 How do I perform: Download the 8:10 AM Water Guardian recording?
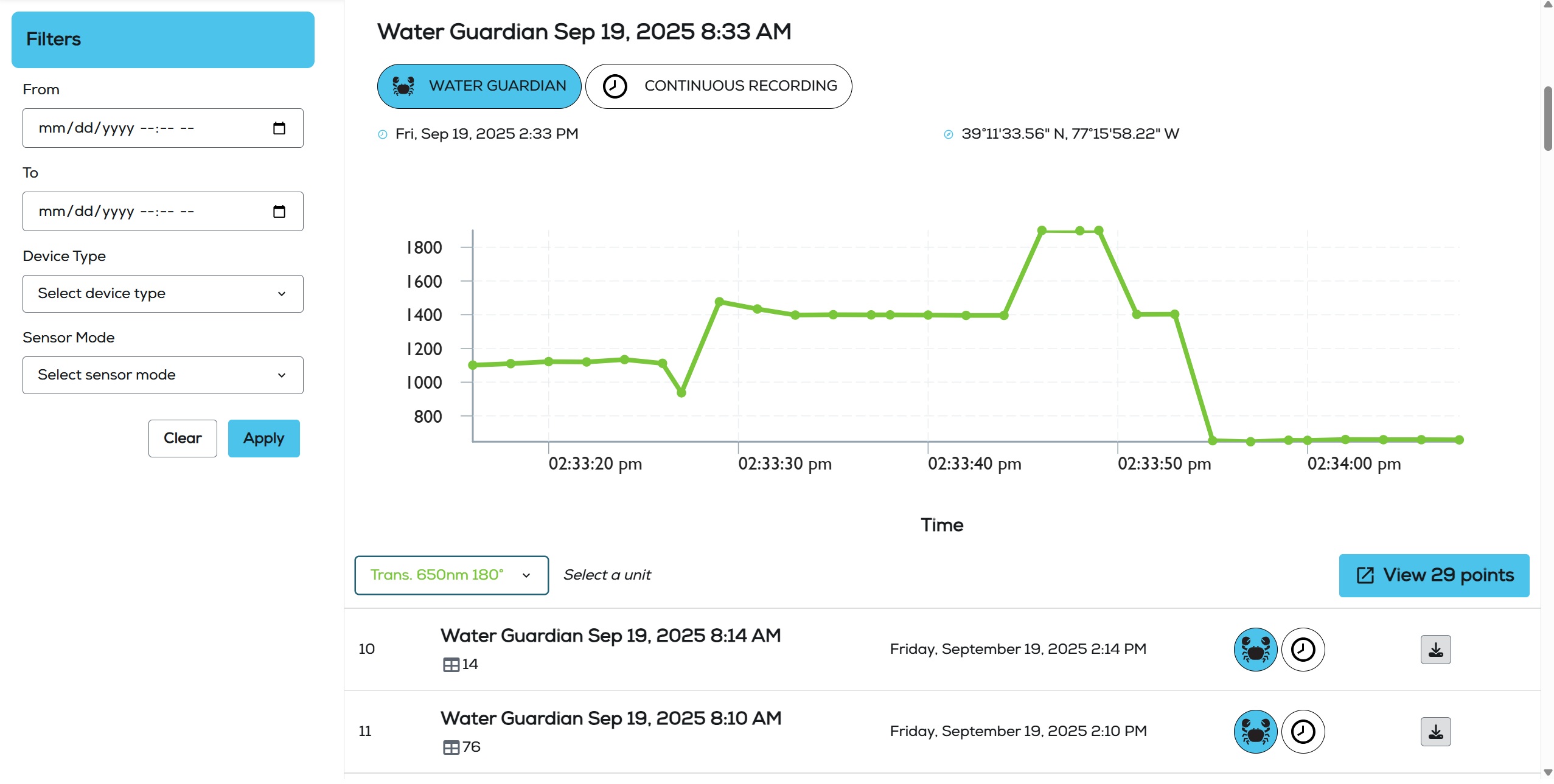(1435, 732)
